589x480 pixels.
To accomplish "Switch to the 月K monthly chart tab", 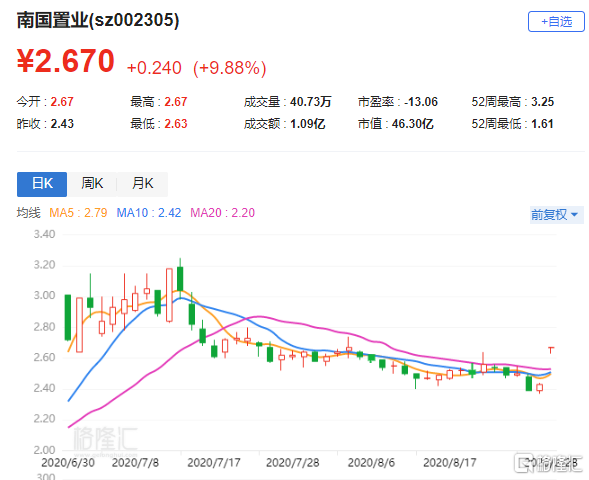I will pos(142,184).
